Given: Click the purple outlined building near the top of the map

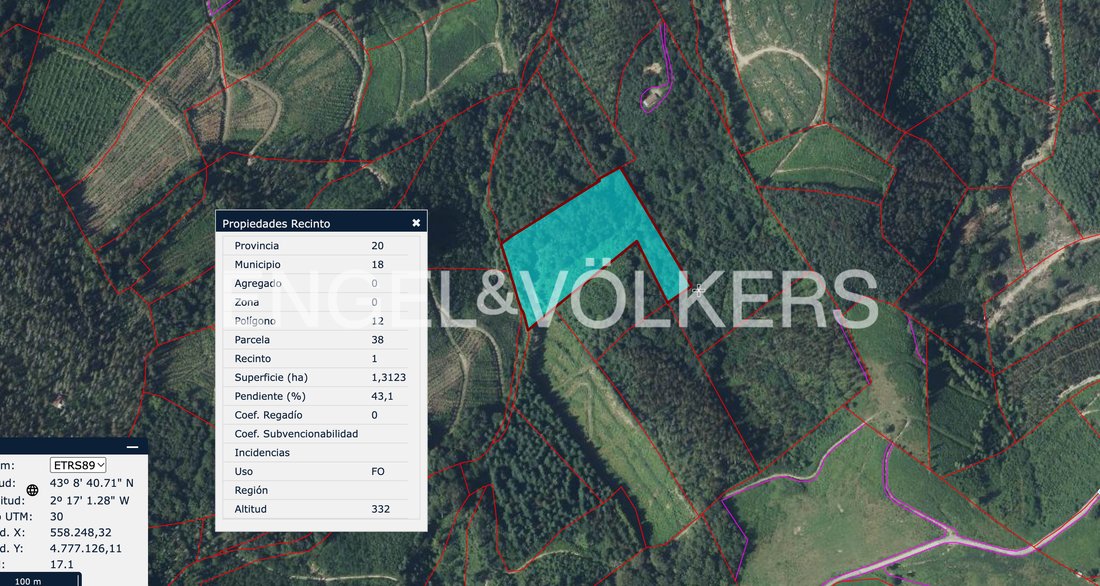Looking at the screenshot, I should (653, 100).
